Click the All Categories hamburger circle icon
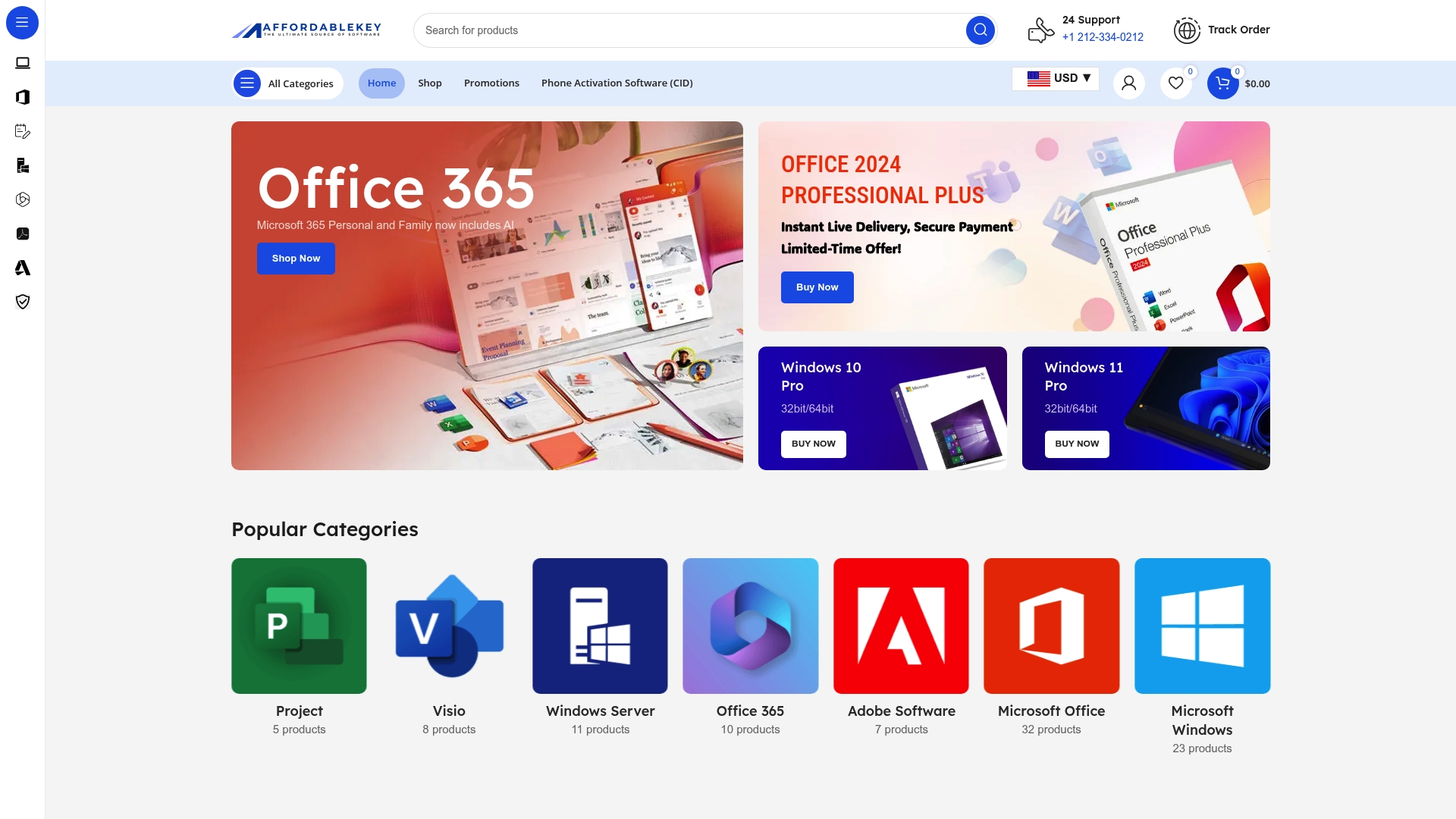The image size is (1456, 819). [x=247, y=83]
